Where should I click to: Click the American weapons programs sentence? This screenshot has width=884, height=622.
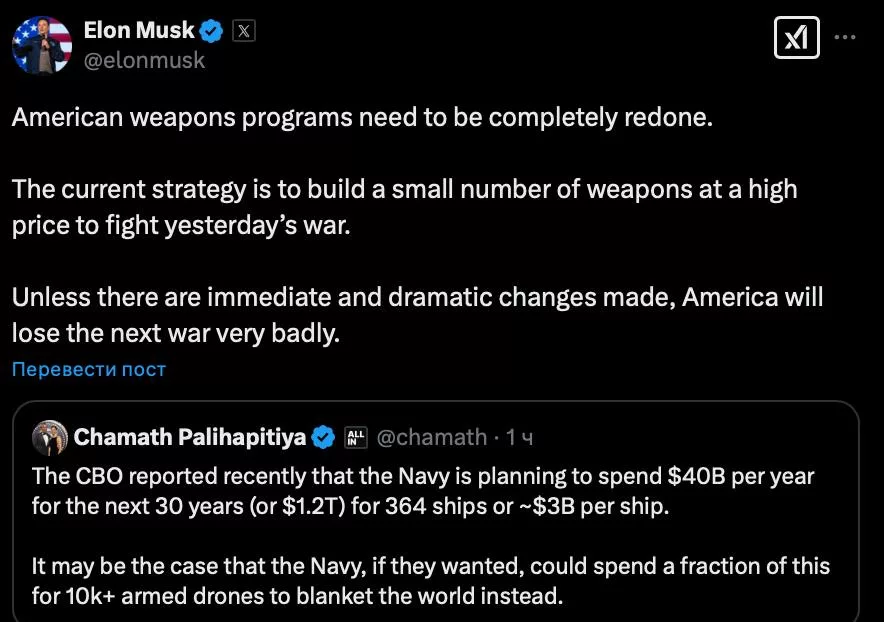(x=362, y=117)
